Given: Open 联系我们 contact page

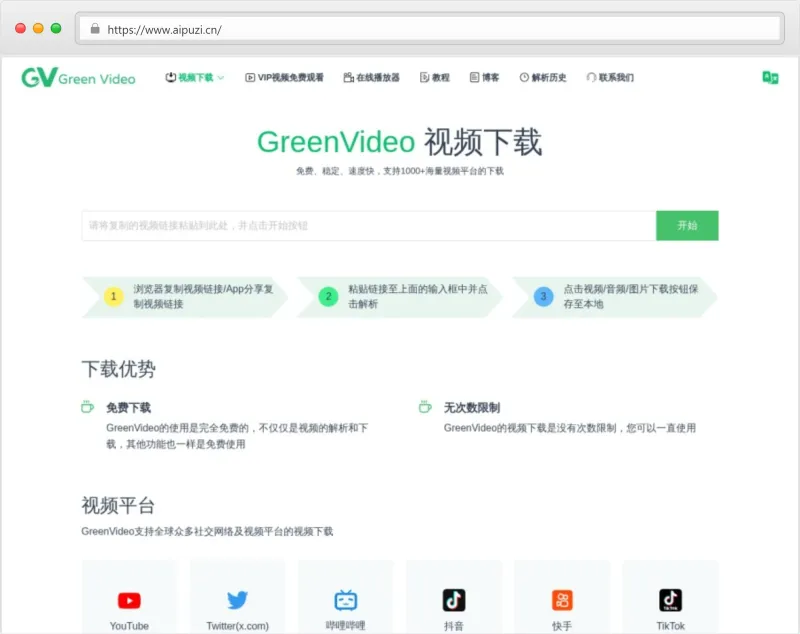Looking at the screenshot, I should [610, 78].
